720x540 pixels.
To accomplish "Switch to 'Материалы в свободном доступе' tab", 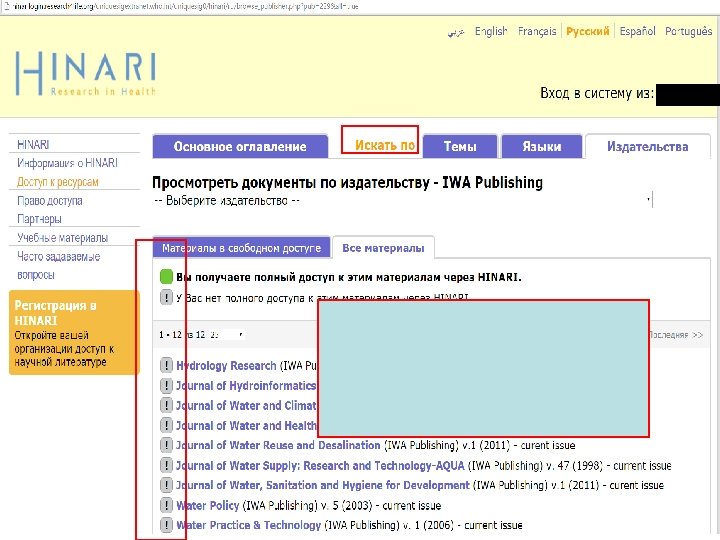I will pos(242,248).
